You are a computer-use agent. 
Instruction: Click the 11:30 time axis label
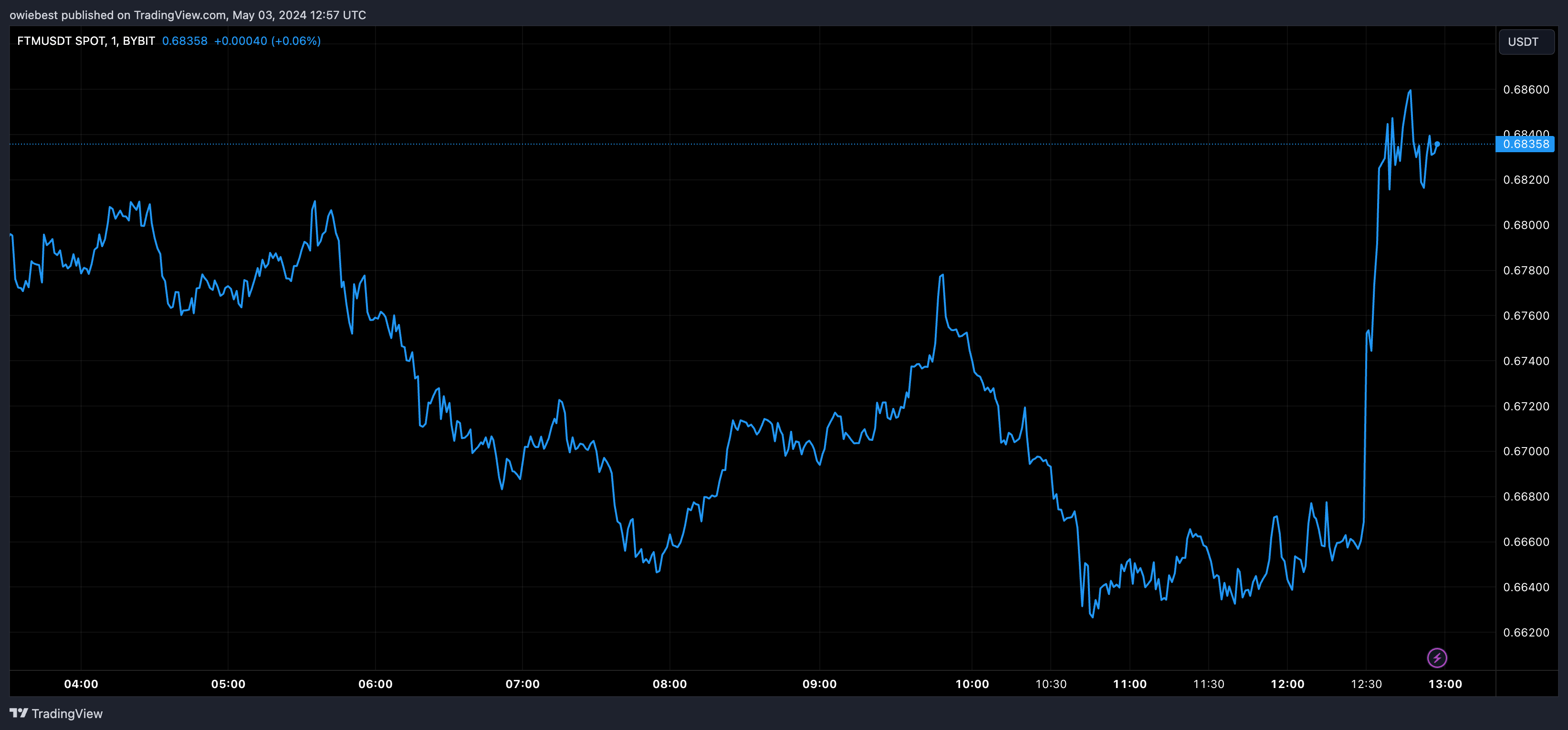pyautogui.click(x=1209, y=684)
